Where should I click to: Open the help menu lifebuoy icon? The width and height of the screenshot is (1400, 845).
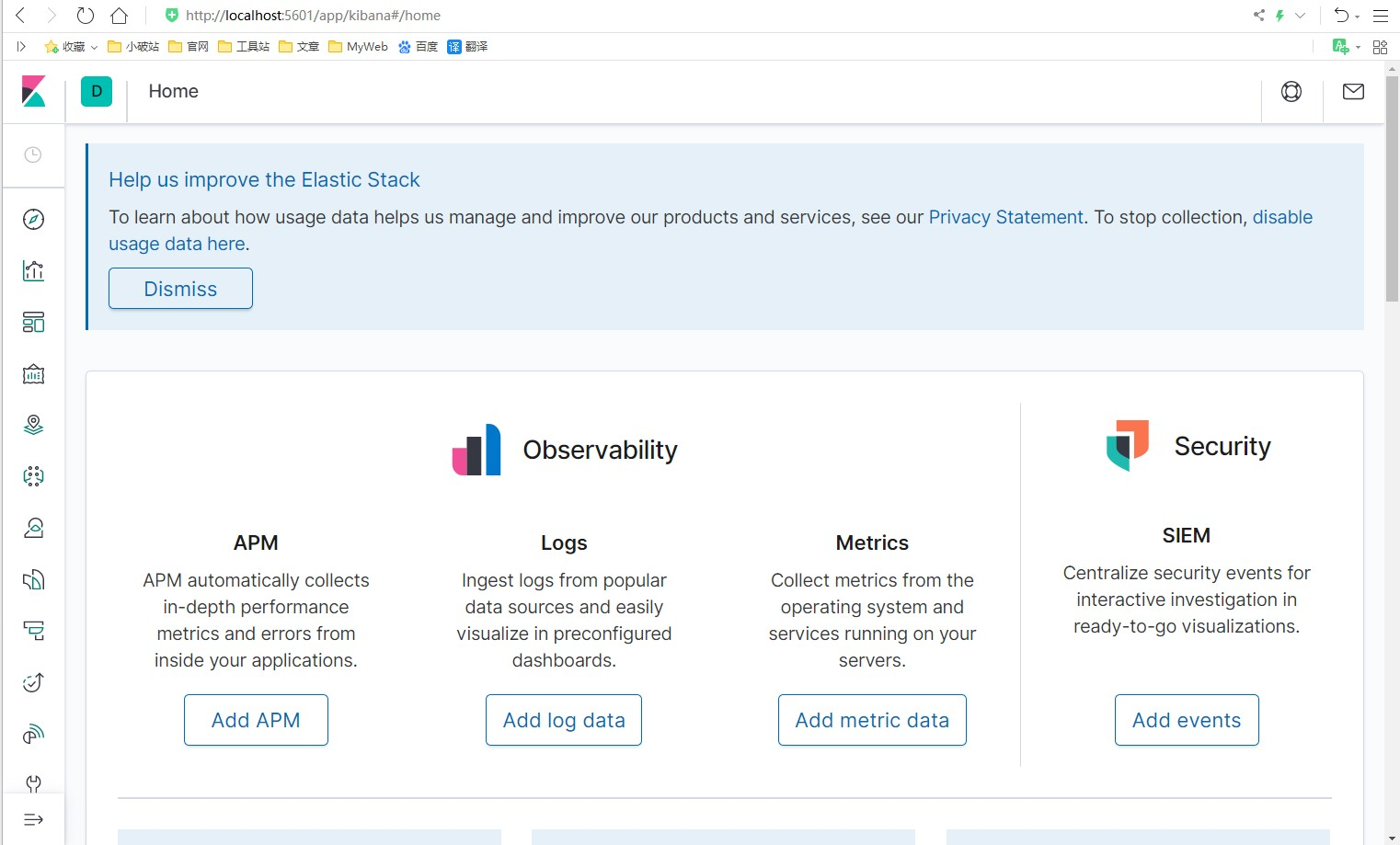(1291, 91)
